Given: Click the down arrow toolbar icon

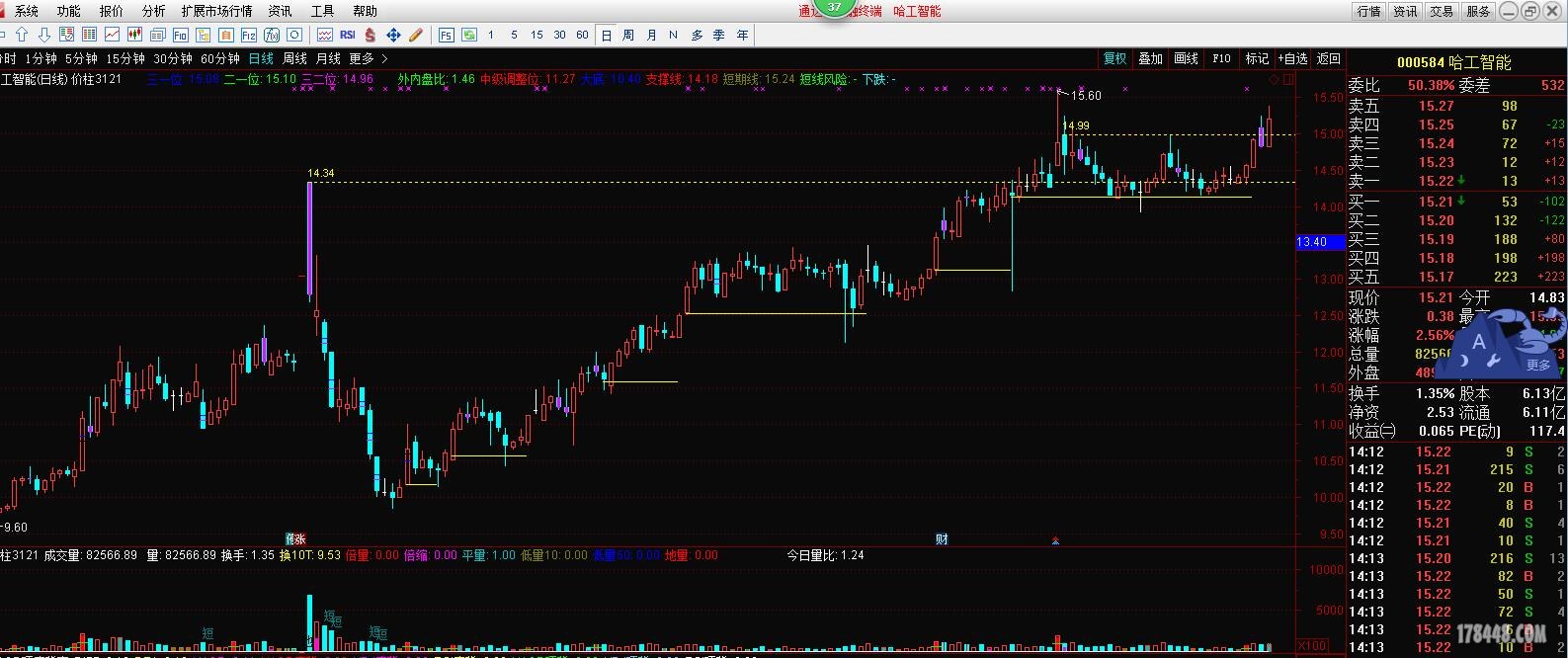Looking at the screenshot, I should point(43,35).
